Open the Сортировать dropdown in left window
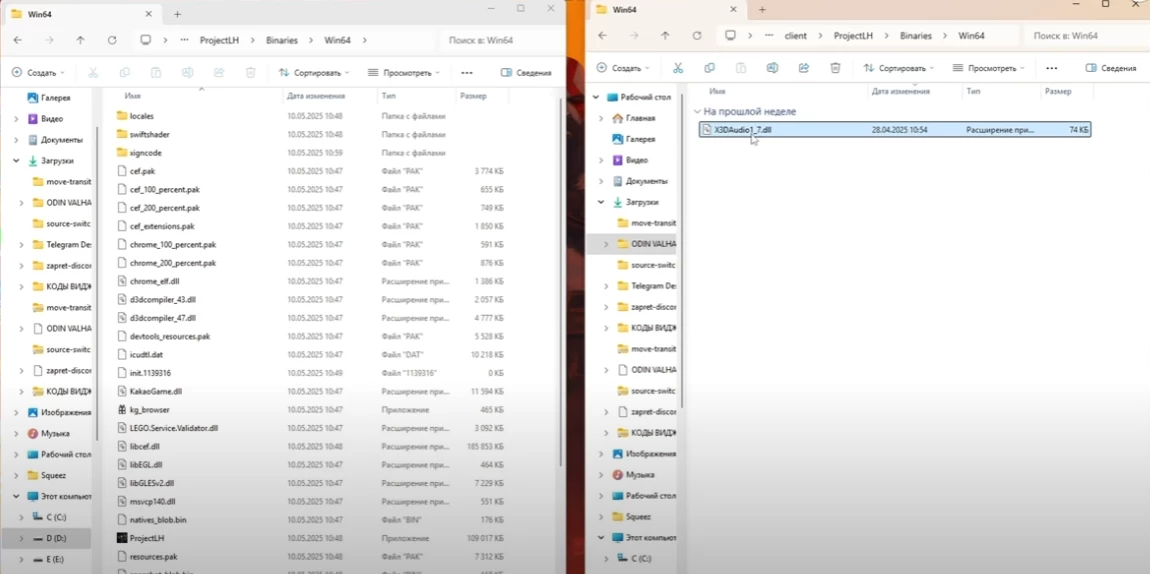 point(314,73)
